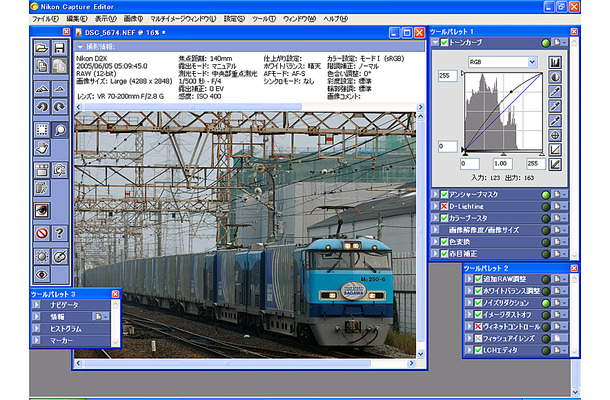Click the red-eye image icon in toolbar
Viewport: 610px width, 400px height.
coord(42,211)
